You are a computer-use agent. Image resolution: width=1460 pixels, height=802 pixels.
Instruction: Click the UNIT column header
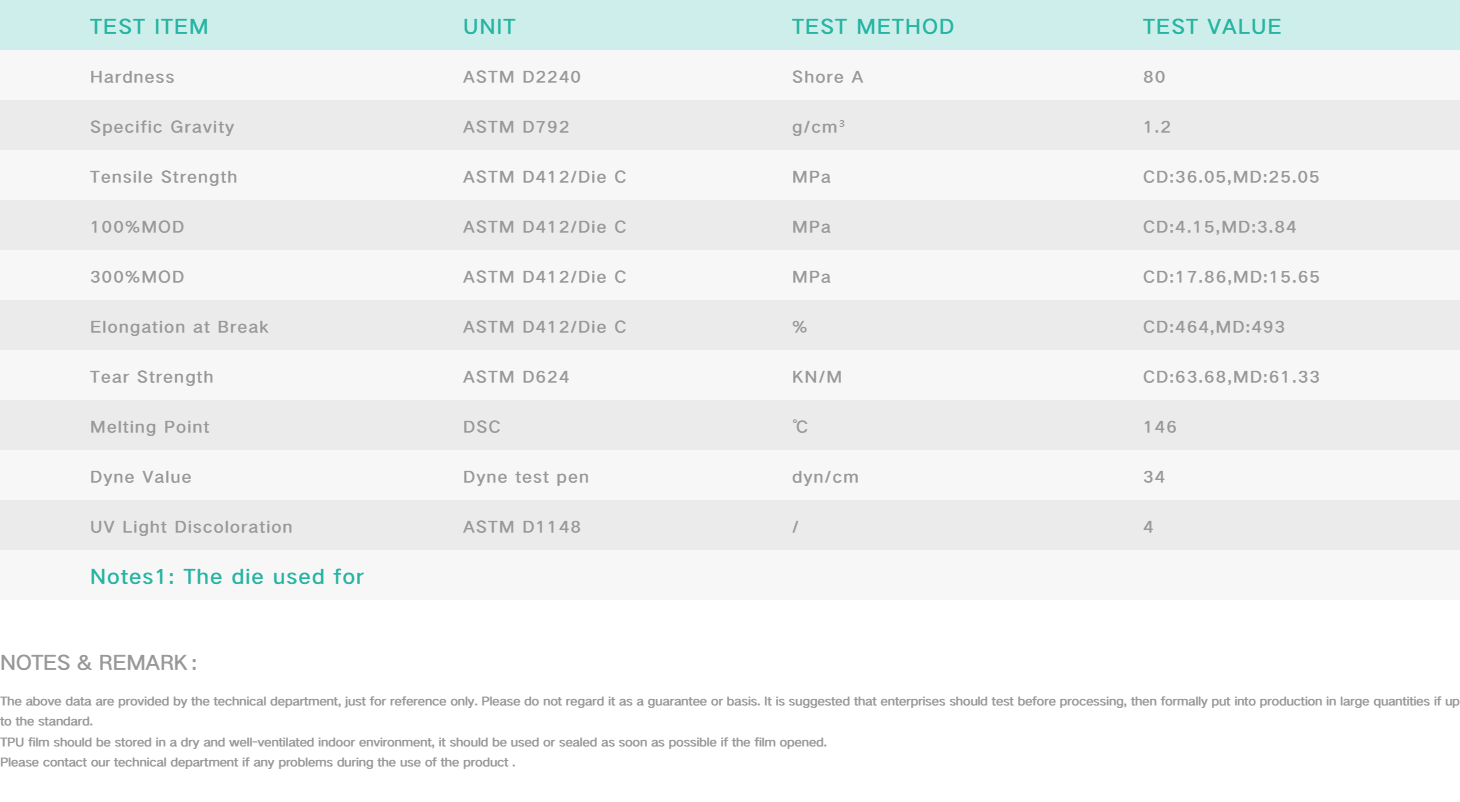(x=489, y=27)
